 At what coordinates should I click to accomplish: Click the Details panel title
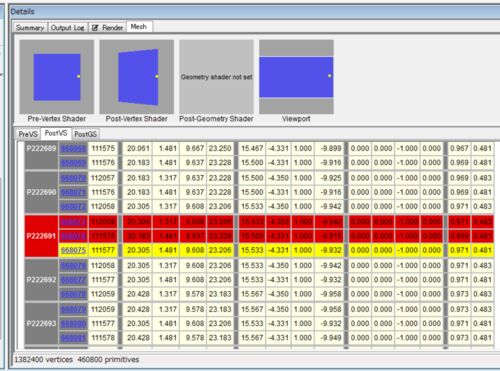tap(22, 11)
